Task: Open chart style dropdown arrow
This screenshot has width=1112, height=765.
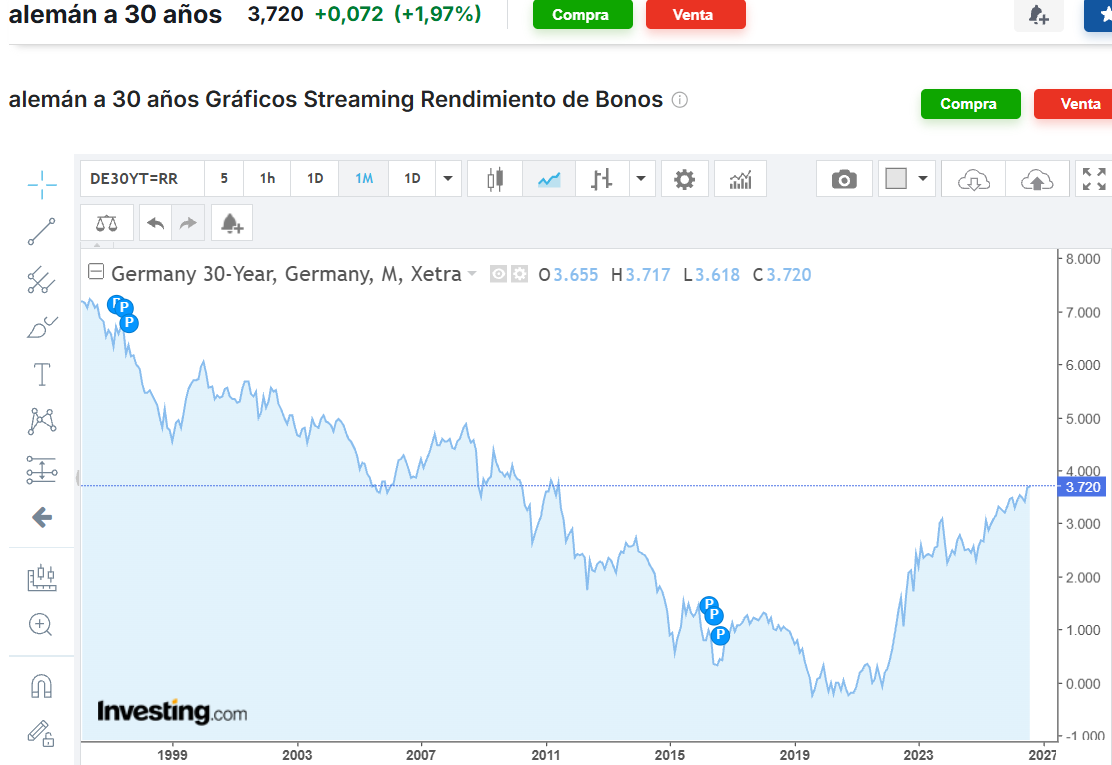Action: pos(641,179)
